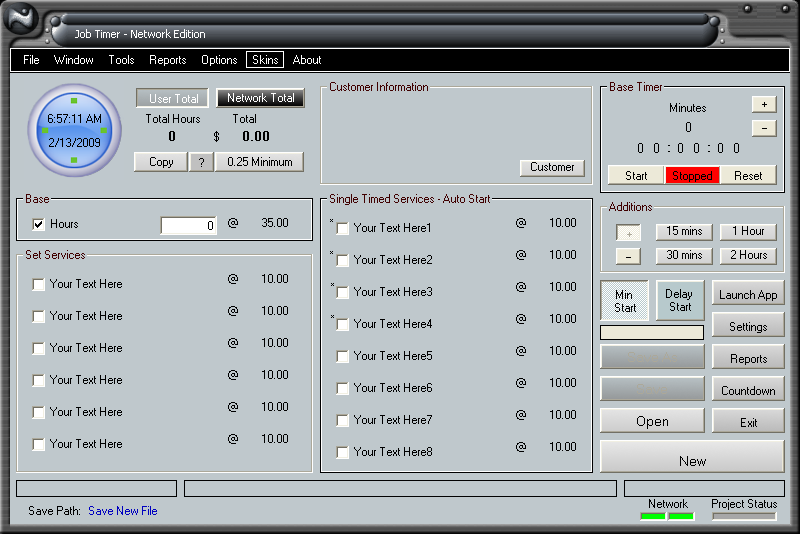This screenshot has height=534, width=800.
Task: Click the Save New File link
Action: (x=122, y=511)
